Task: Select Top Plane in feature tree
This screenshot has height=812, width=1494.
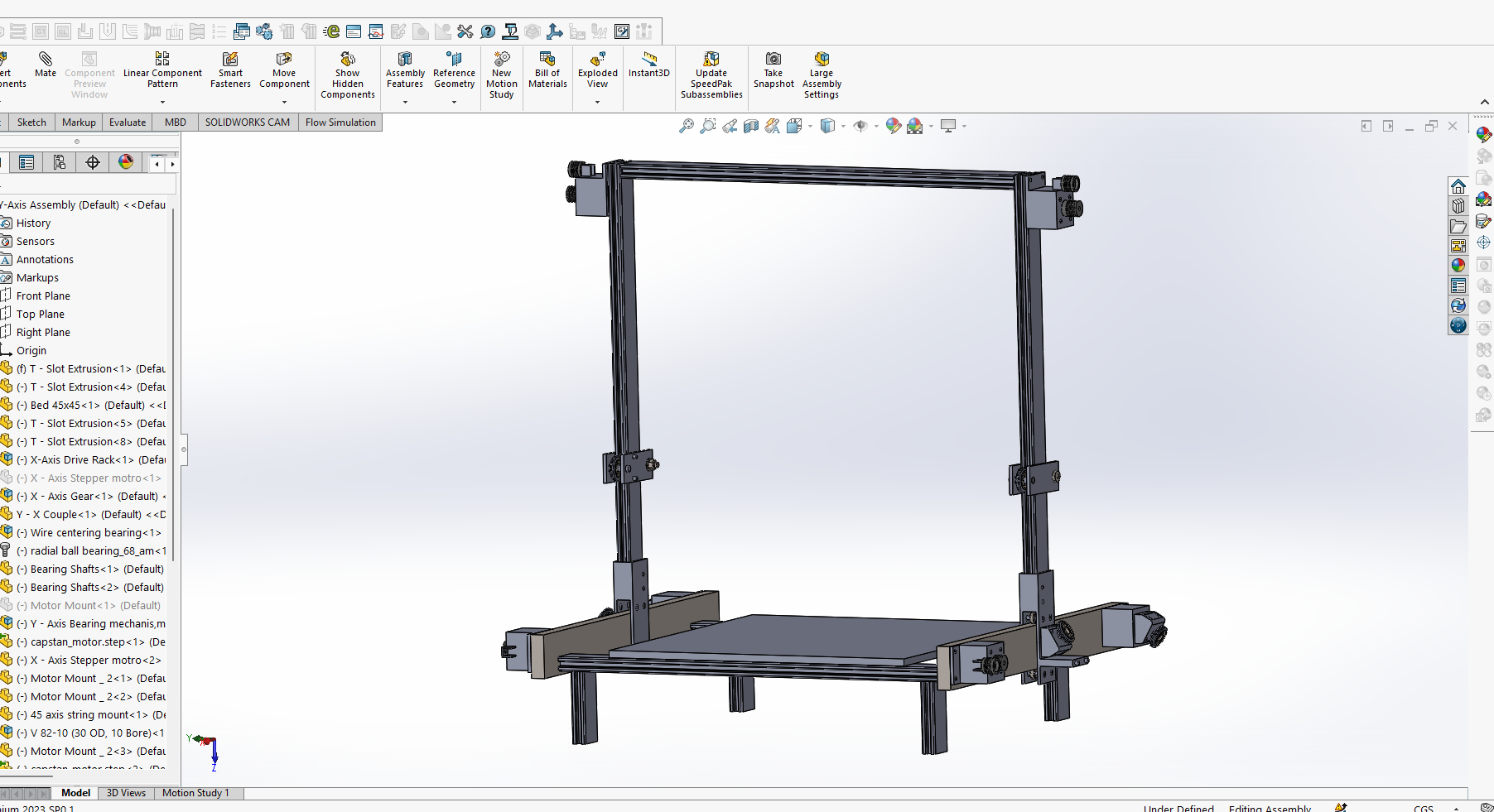Action: [x=41, y=315]
